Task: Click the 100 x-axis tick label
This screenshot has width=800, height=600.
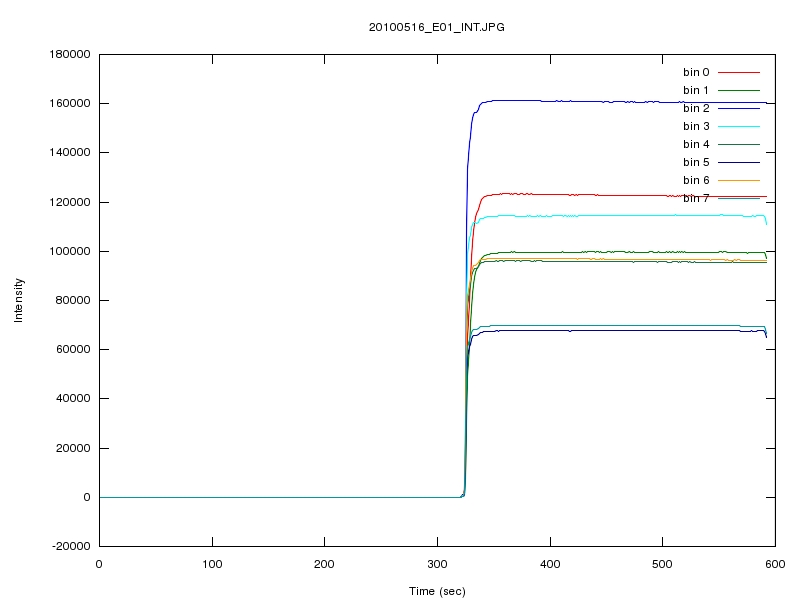Action: 212,564
